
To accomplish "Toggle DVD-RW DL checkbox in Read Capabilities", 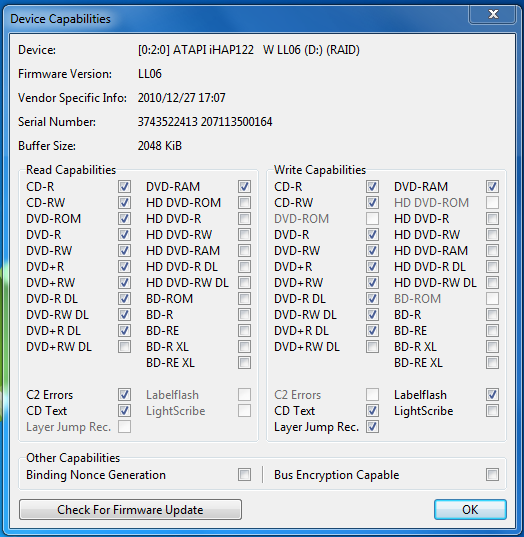I will pos(124,314).
